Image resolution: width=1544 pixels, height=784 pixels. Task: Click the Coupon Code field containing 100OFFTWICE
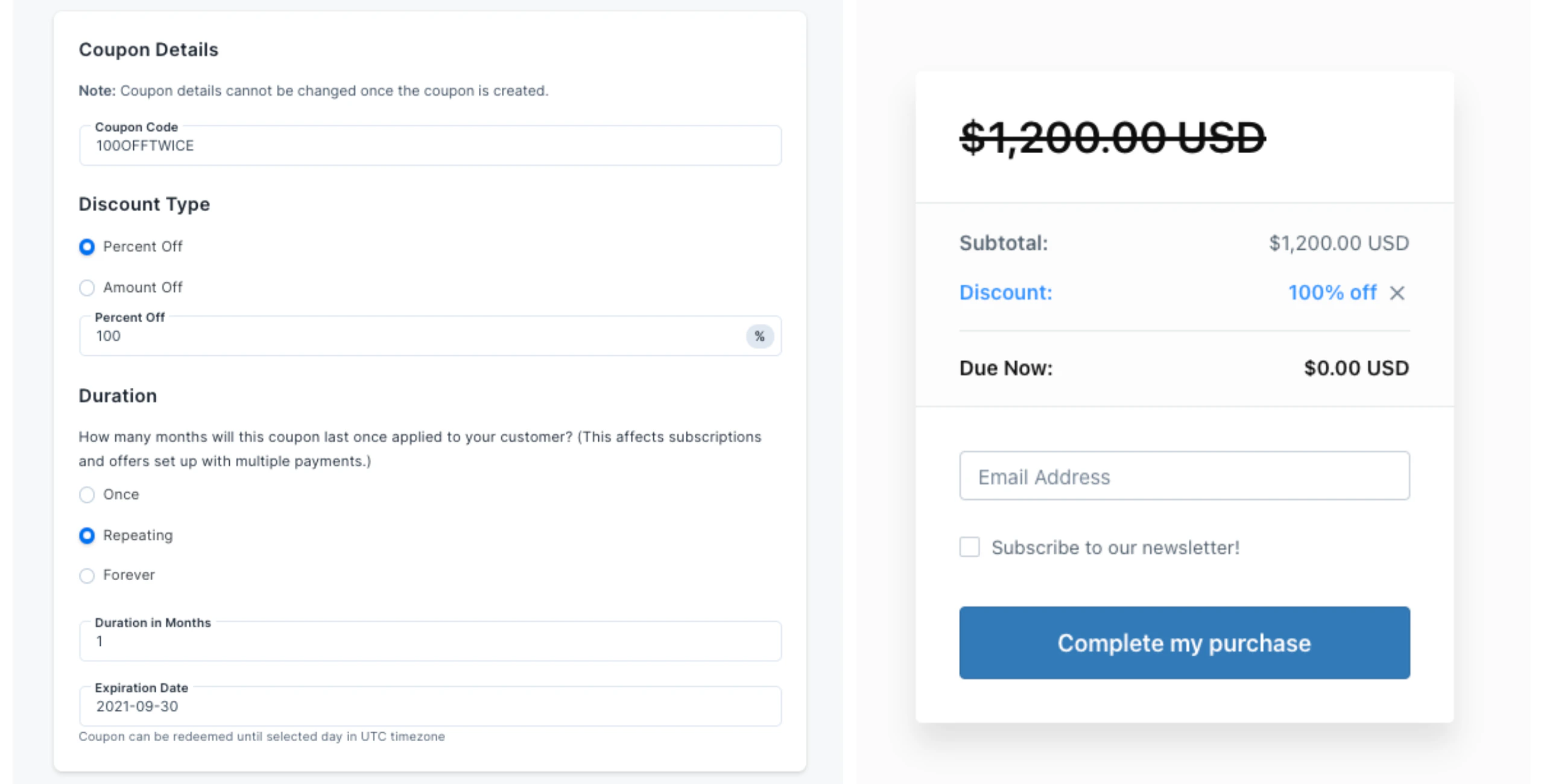tap(430, 145)
